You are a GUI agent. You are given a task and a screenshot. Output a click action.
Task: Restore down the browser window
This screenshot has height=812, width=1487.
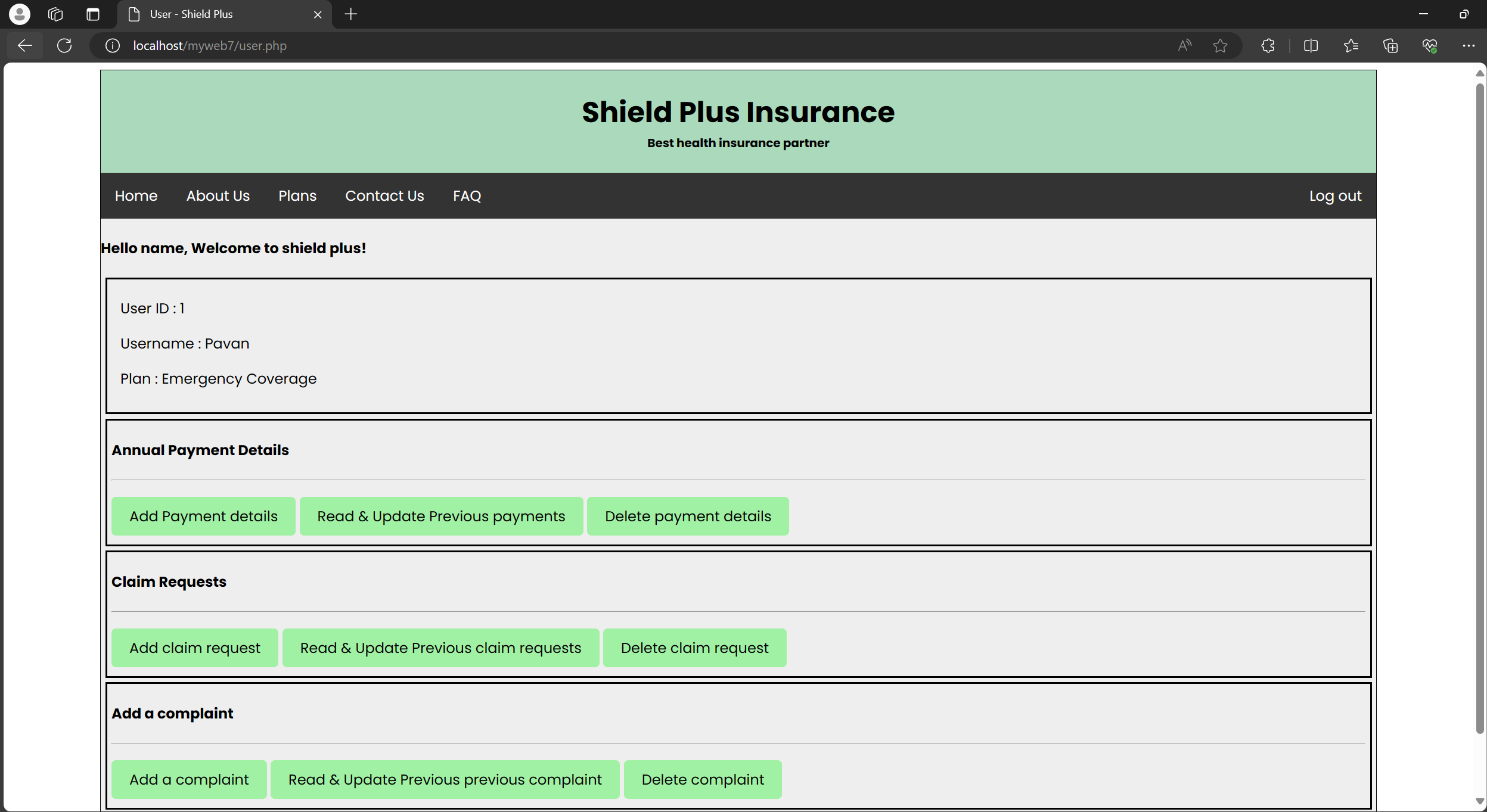(x=1464, y=14)
